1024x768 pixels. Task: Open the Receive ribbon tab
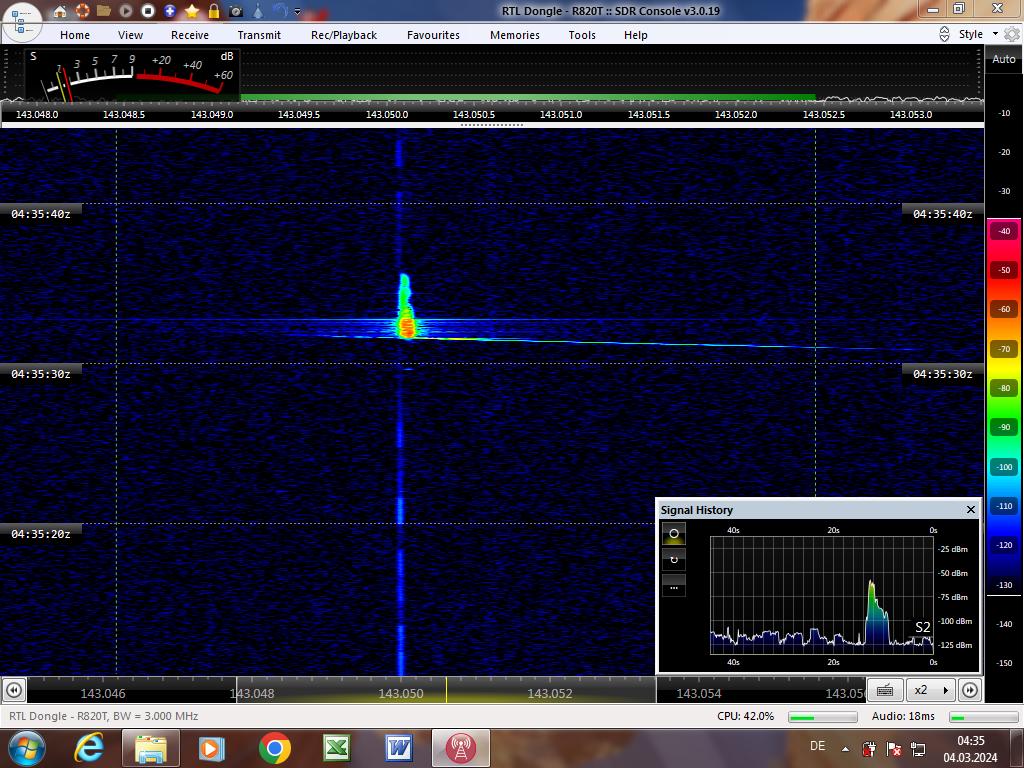(190, 35)
